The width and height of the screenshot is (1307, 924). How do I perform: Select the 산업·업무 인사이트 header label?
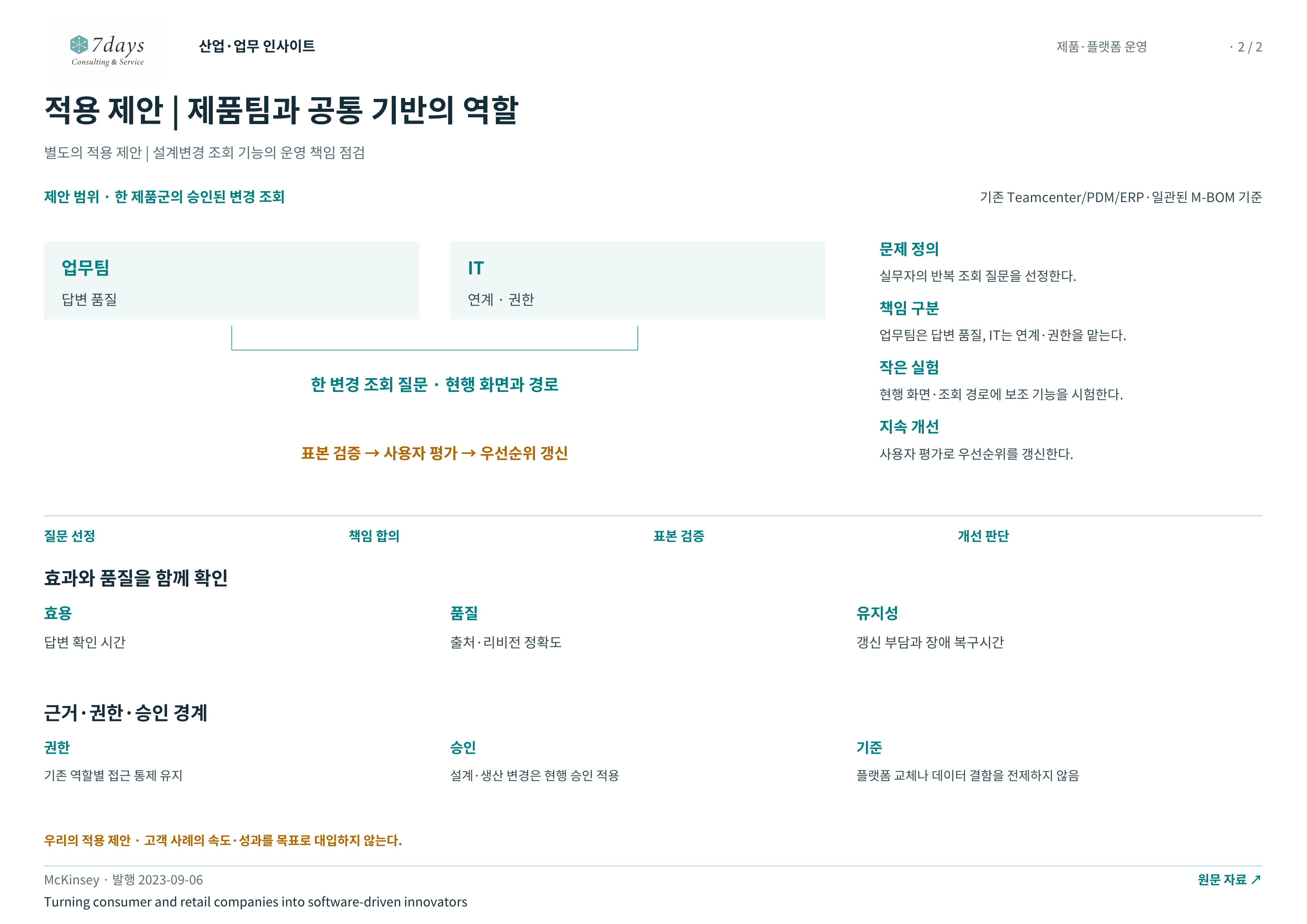click(257, 46)
